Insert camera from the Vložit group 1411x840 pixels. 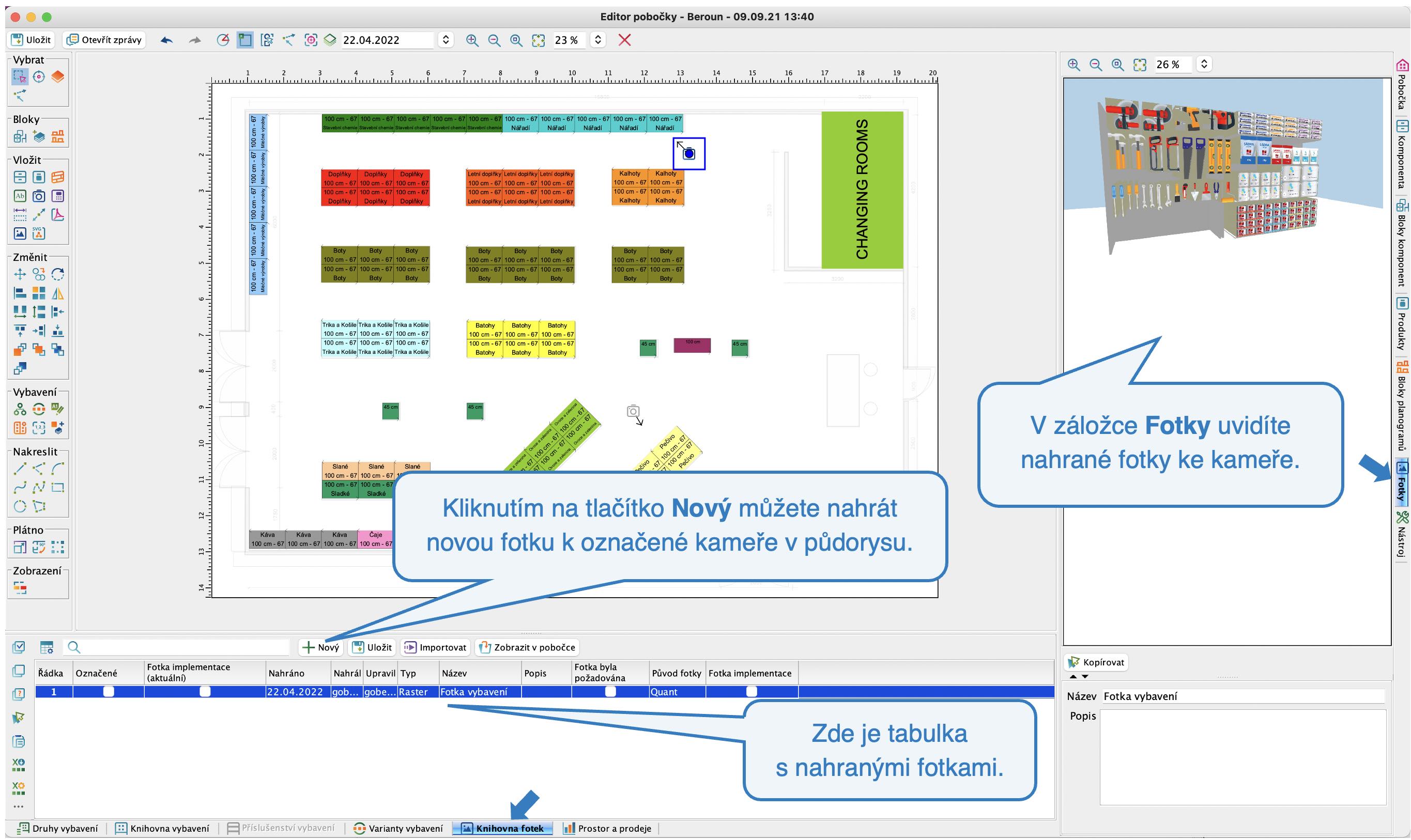point(38,196)
